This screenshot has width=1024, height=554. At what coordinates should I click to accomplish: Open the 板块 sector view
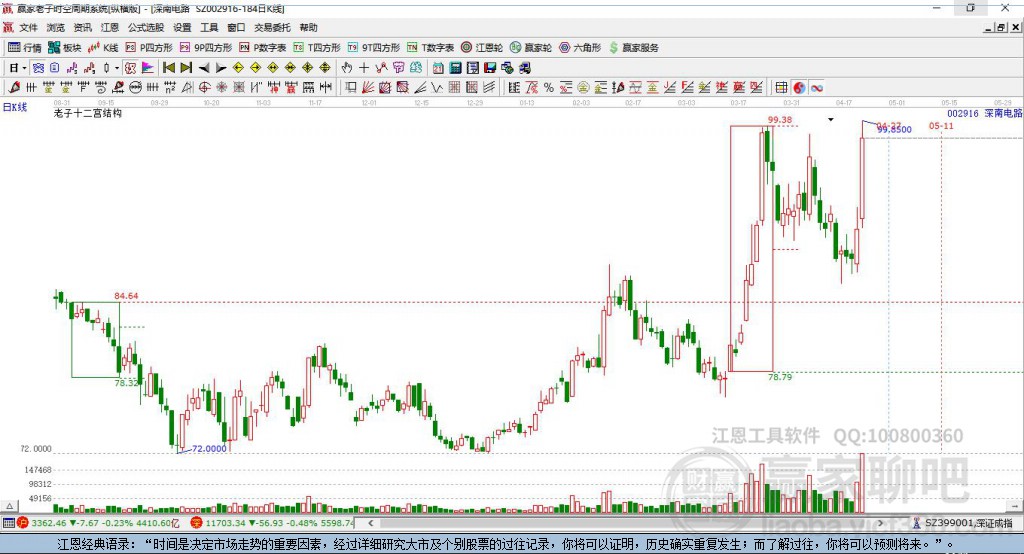64,48
